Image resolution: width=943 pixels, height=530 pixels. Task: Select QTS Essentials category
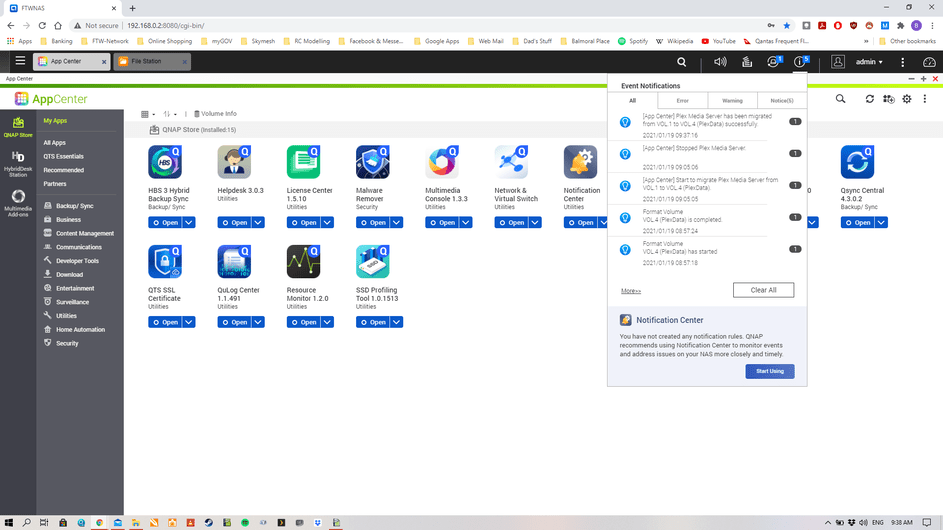(63, 156)
